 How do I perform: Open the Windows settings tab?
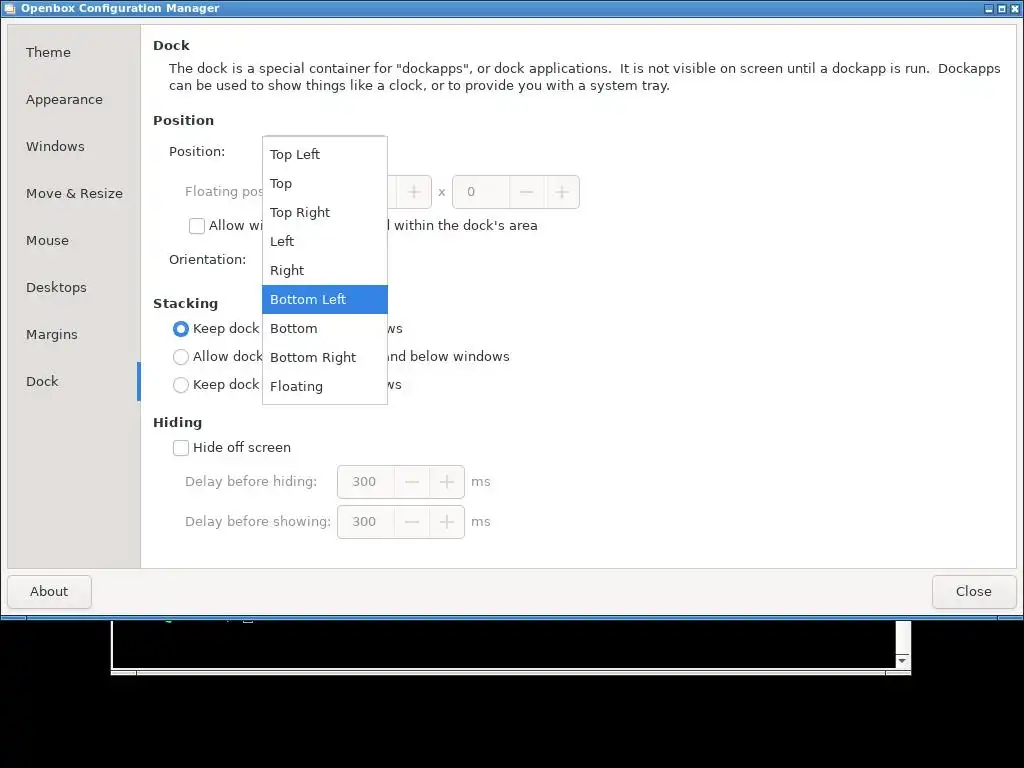pyautogui.click(x=74, y=146)
